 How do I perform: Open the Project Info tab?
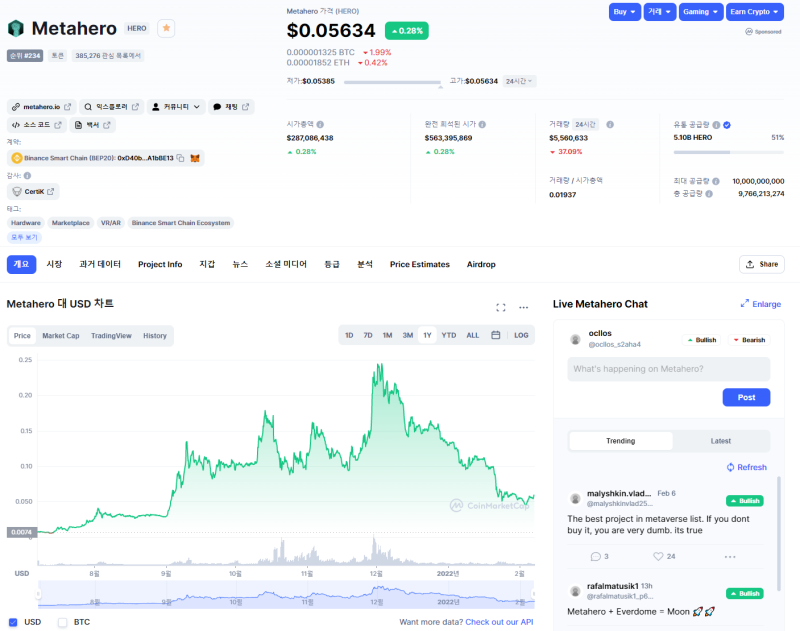pyautogui.click(x=160, y=264)
